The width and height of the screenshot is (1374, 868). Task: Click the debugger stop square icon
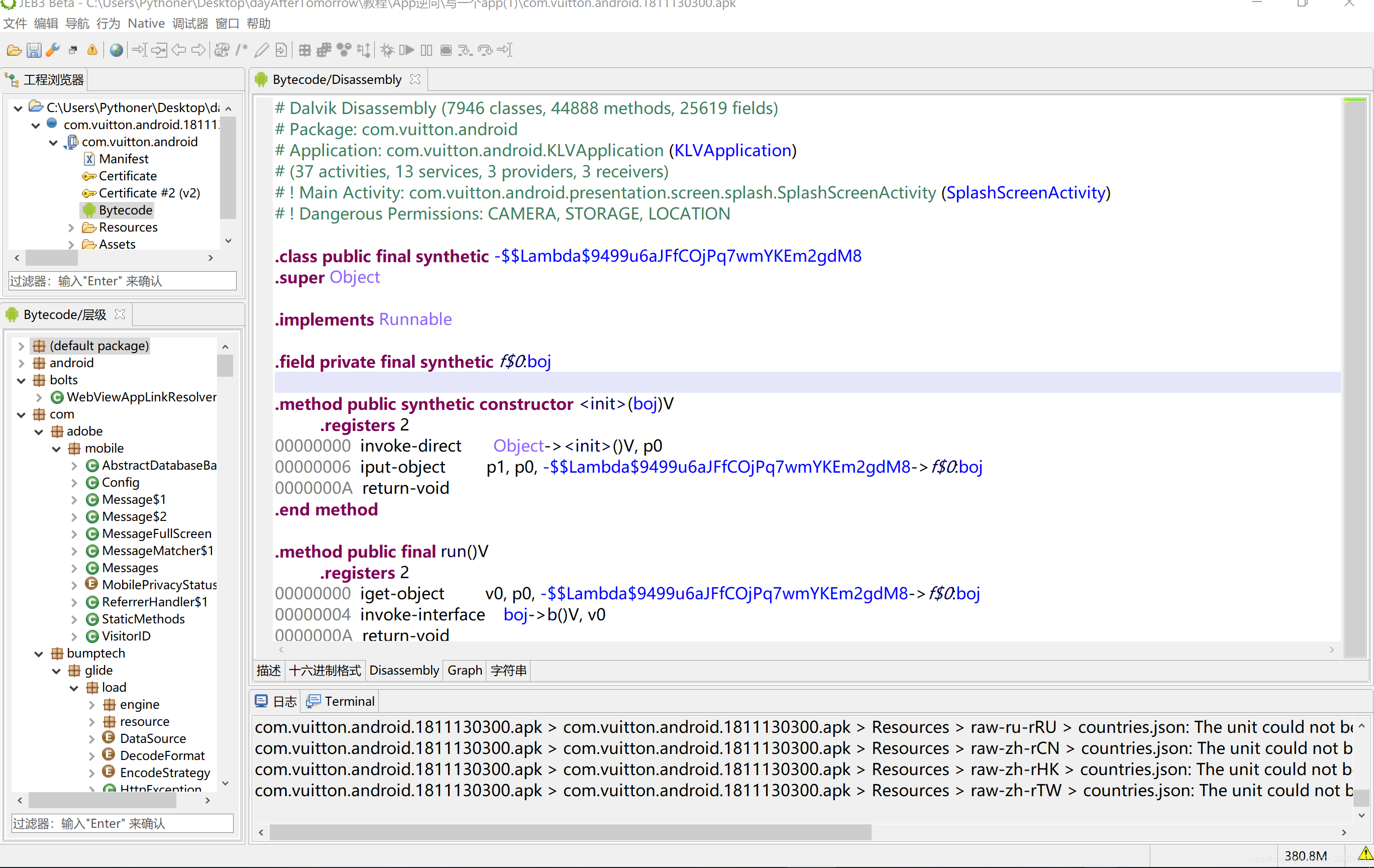click(x=446, y=50)
